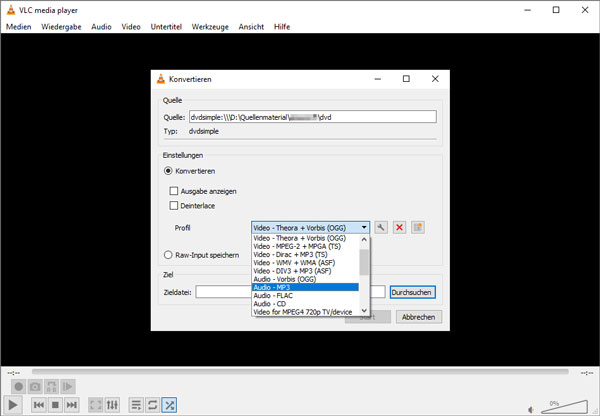Click the profile list scrollbar thumb

pyautogui.click(x=364, y=262)
